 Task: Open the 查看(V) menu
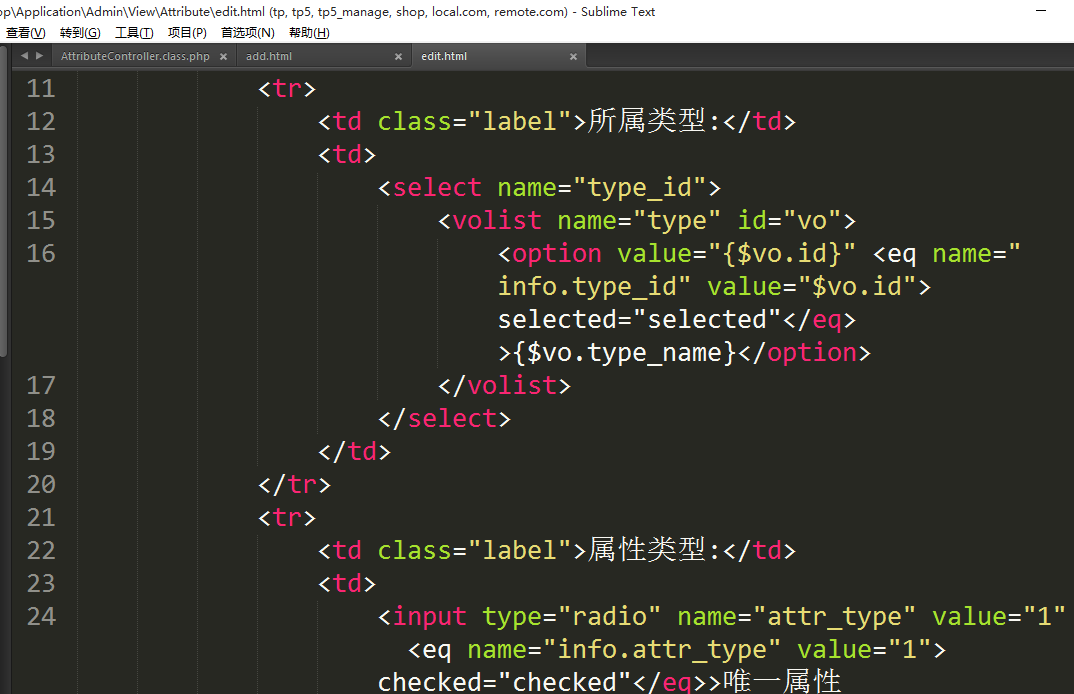[x=25, y=33]
